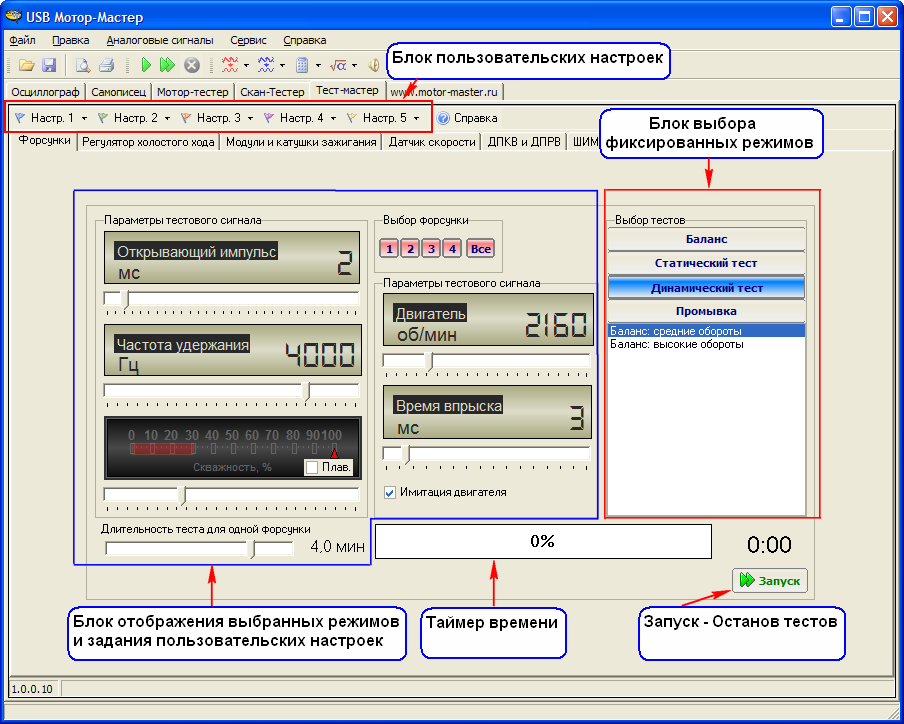This screenshot has width=904, height=724.
Task: Toggle the Имитация двигателя checkbox
Action: pos(390,492)
